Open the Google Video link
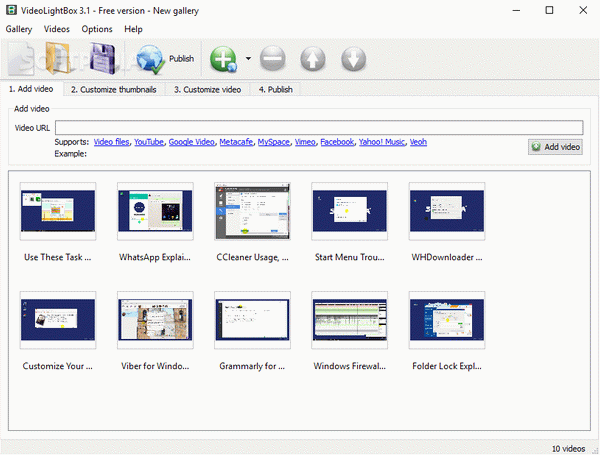Screen dimensions: 600x455 tap(192, 142)
